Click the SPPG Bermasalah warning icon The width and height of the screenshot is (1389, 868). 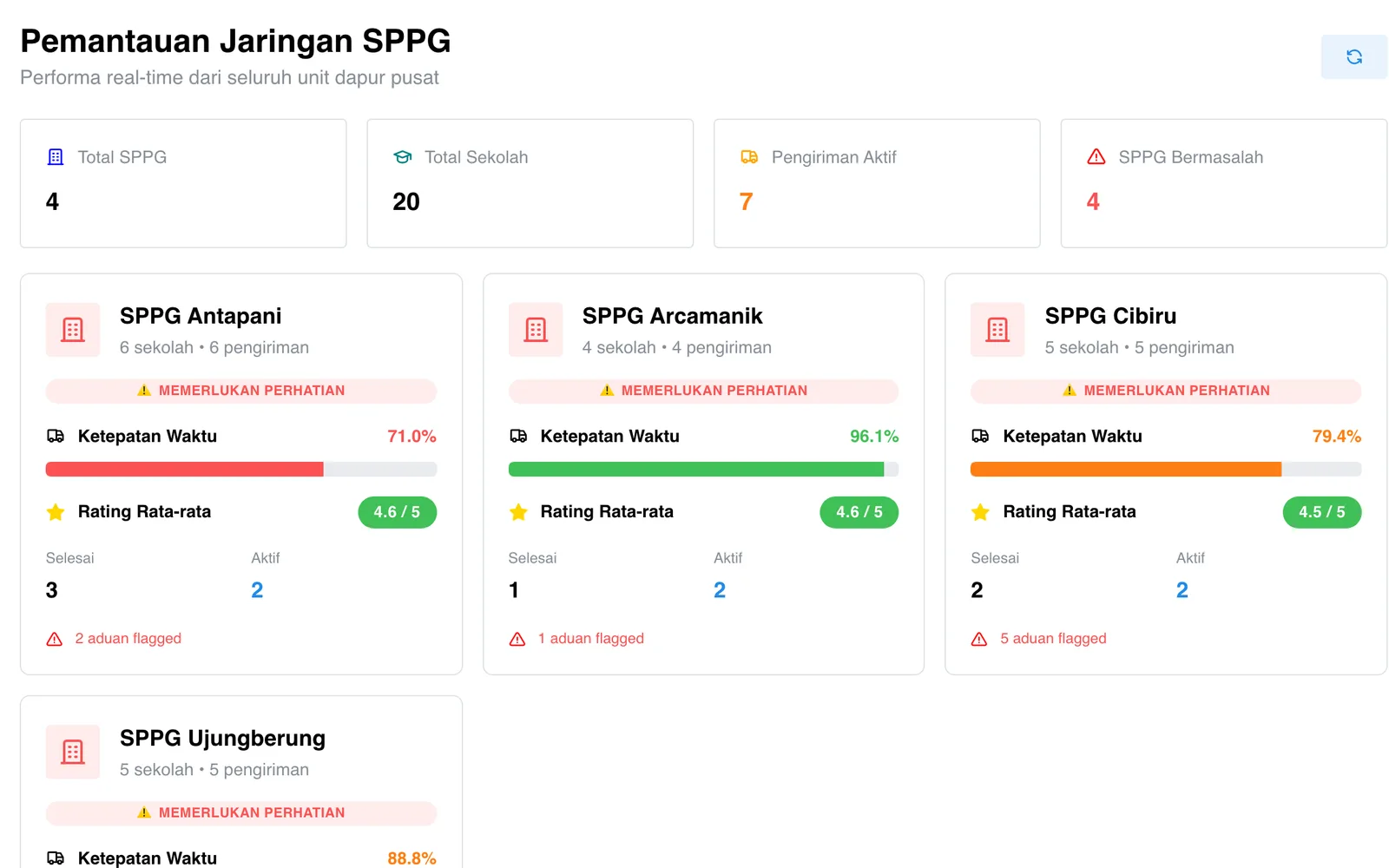(x=1096, y=157)
